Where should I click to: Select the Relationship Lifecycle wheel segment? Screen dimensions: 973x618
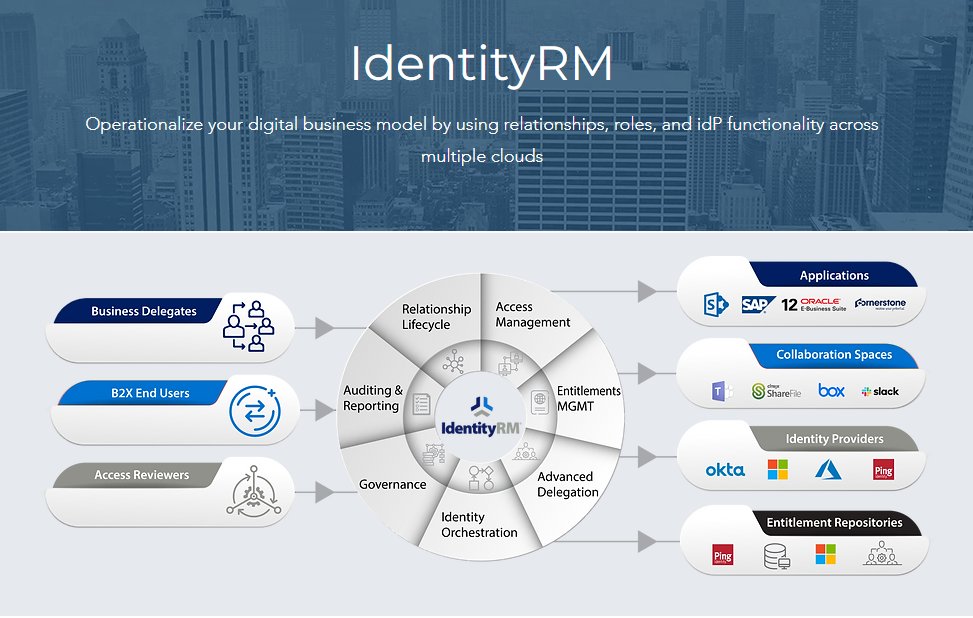pos(436,316)
